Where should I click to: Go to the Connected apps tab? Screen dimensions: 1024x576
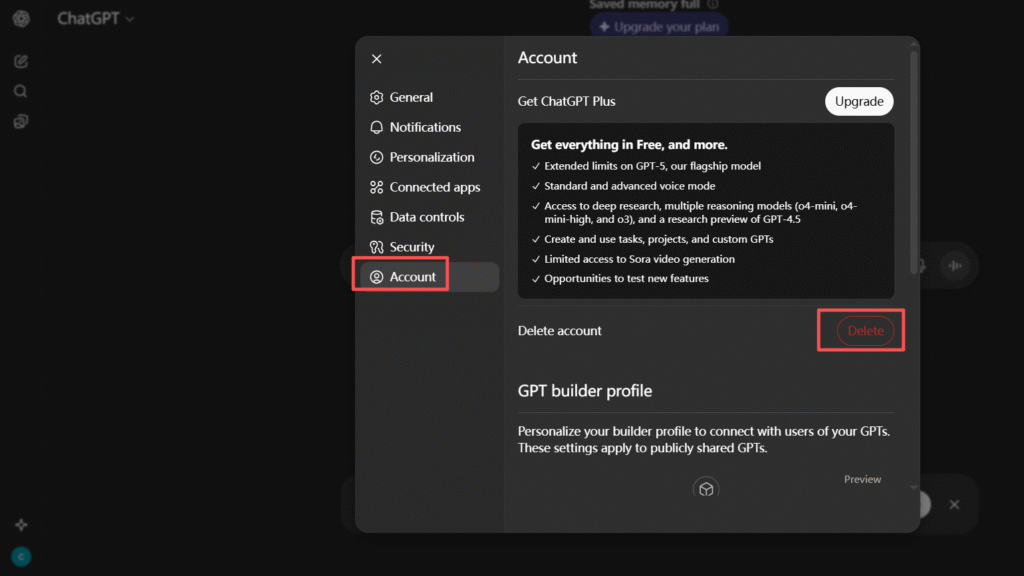pos(430,187)
